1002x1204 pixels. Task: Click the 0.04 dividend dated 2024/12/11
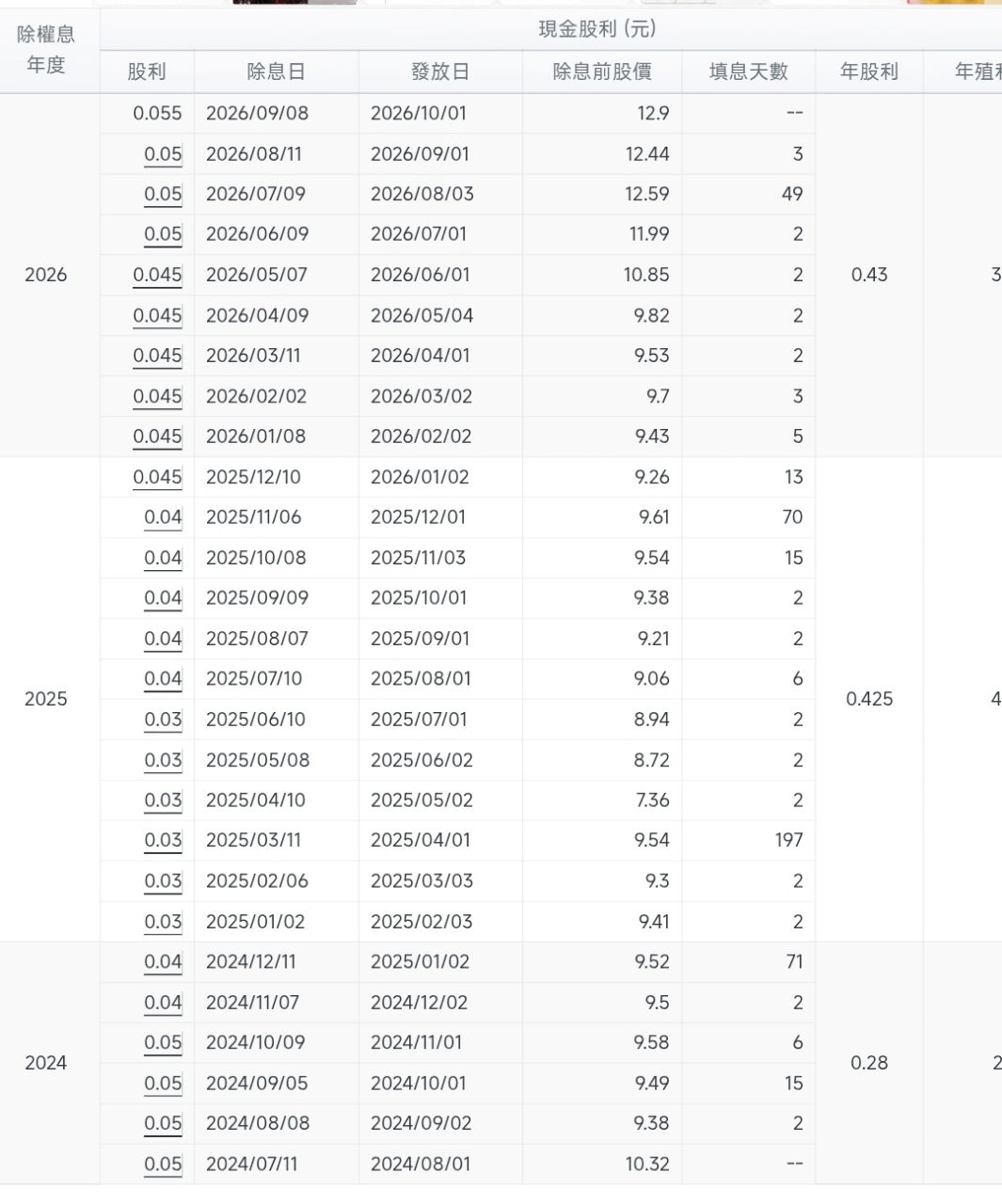[x=163, y=962]
